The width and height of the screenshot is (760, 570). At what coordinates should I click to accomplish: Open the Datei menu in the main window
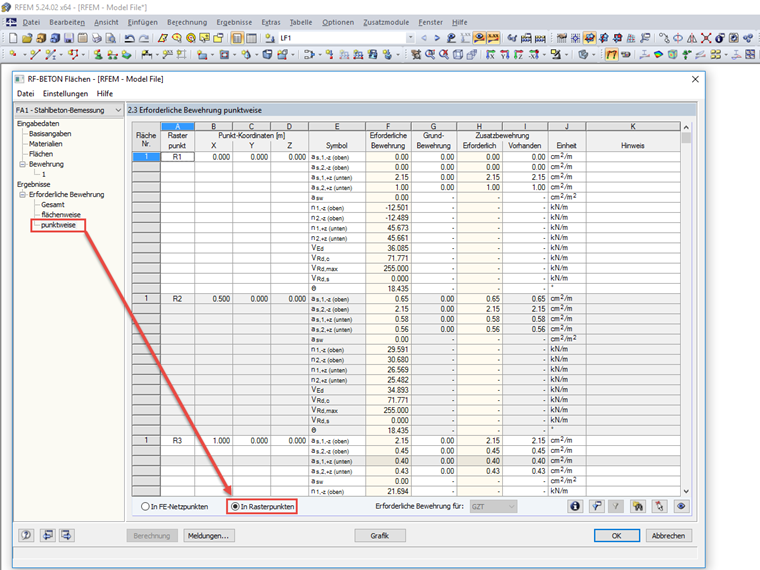[31, 22]
